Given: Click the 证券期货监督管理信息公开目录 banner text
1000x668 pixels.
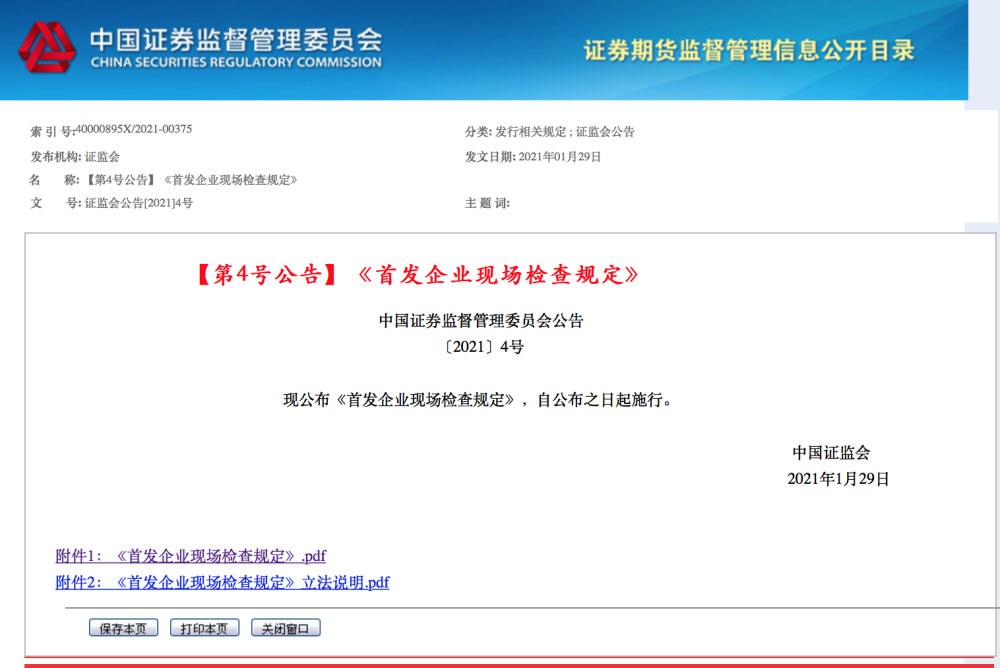Looking at the screenshot, I should [x=749, y=50].
